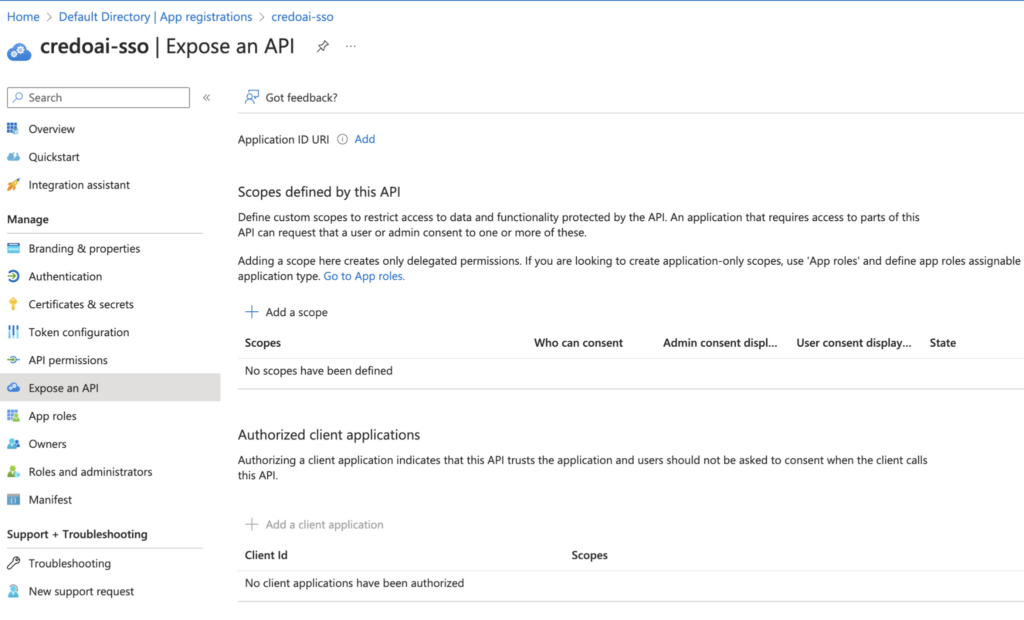1024x620 pixels.
Task: Click the pin icon beside the page title
Action: [x=323, y=46]
